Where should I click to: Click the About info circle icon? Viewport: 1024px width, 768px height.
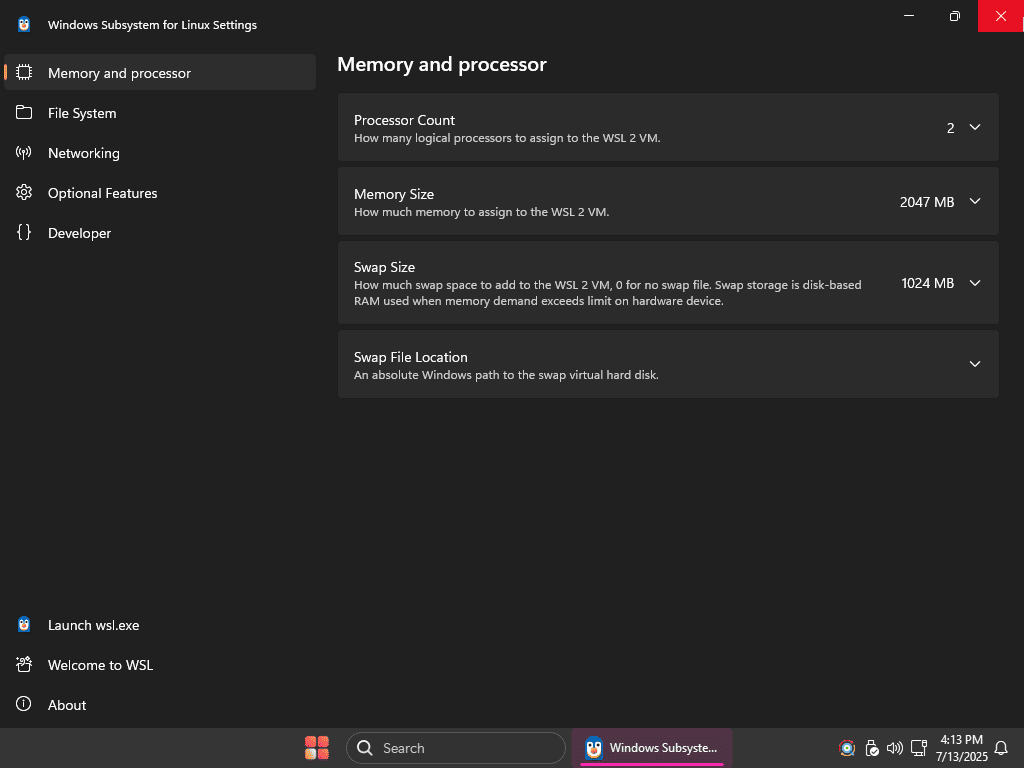tap(24, 704)
